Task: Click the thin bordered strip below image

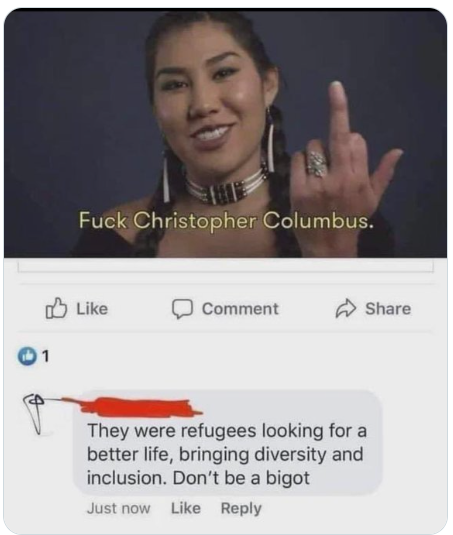Action: (x=225, y=265)
